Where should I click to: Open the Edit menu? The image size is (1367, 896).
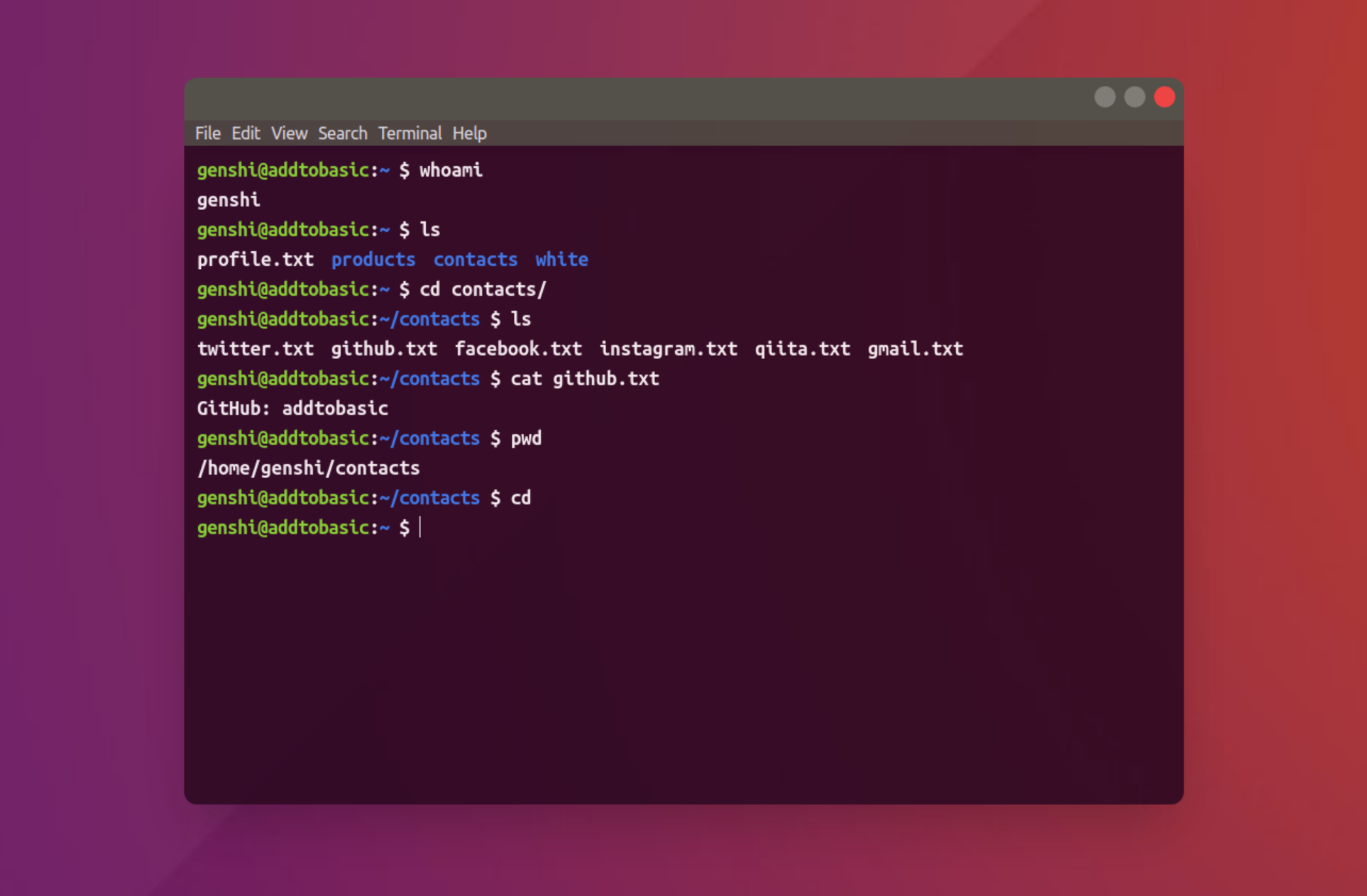click(x=246, y=133)
